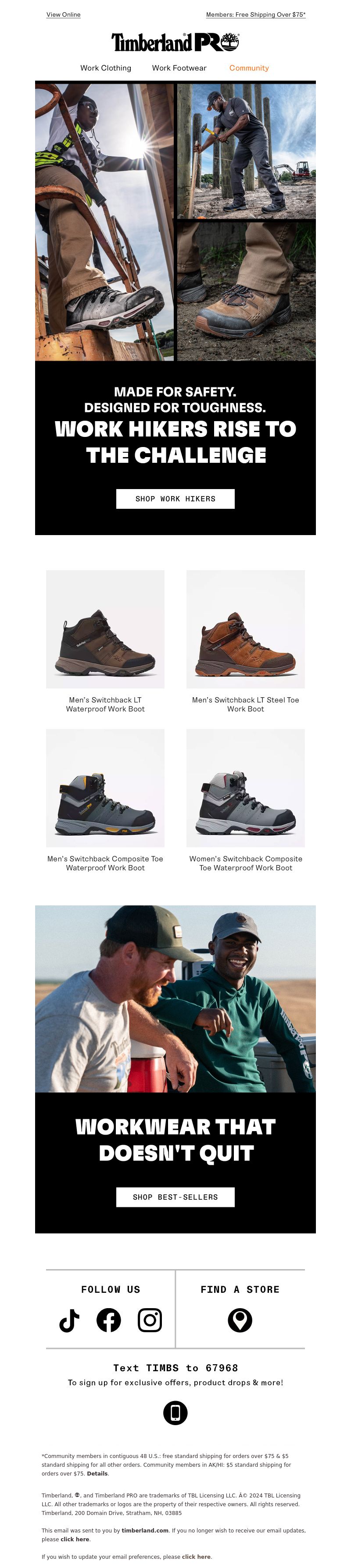Click the unsubscribe 'click here' link
The height and width of the screenshot is (1568, 351).
tap(75, 1539)
